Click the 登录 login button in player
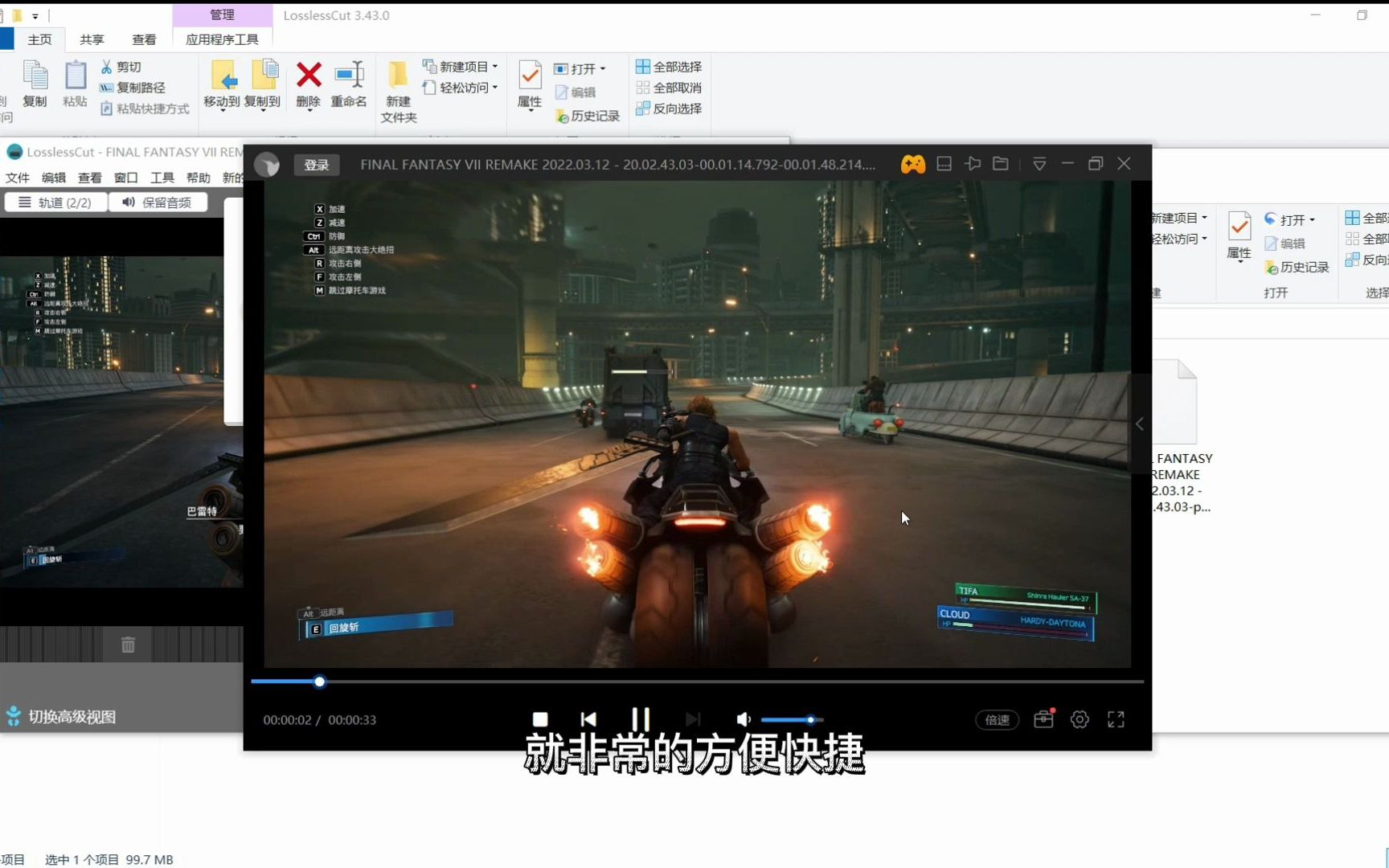The width and height of the screenshot is (1389, 868). click(317, 165)
